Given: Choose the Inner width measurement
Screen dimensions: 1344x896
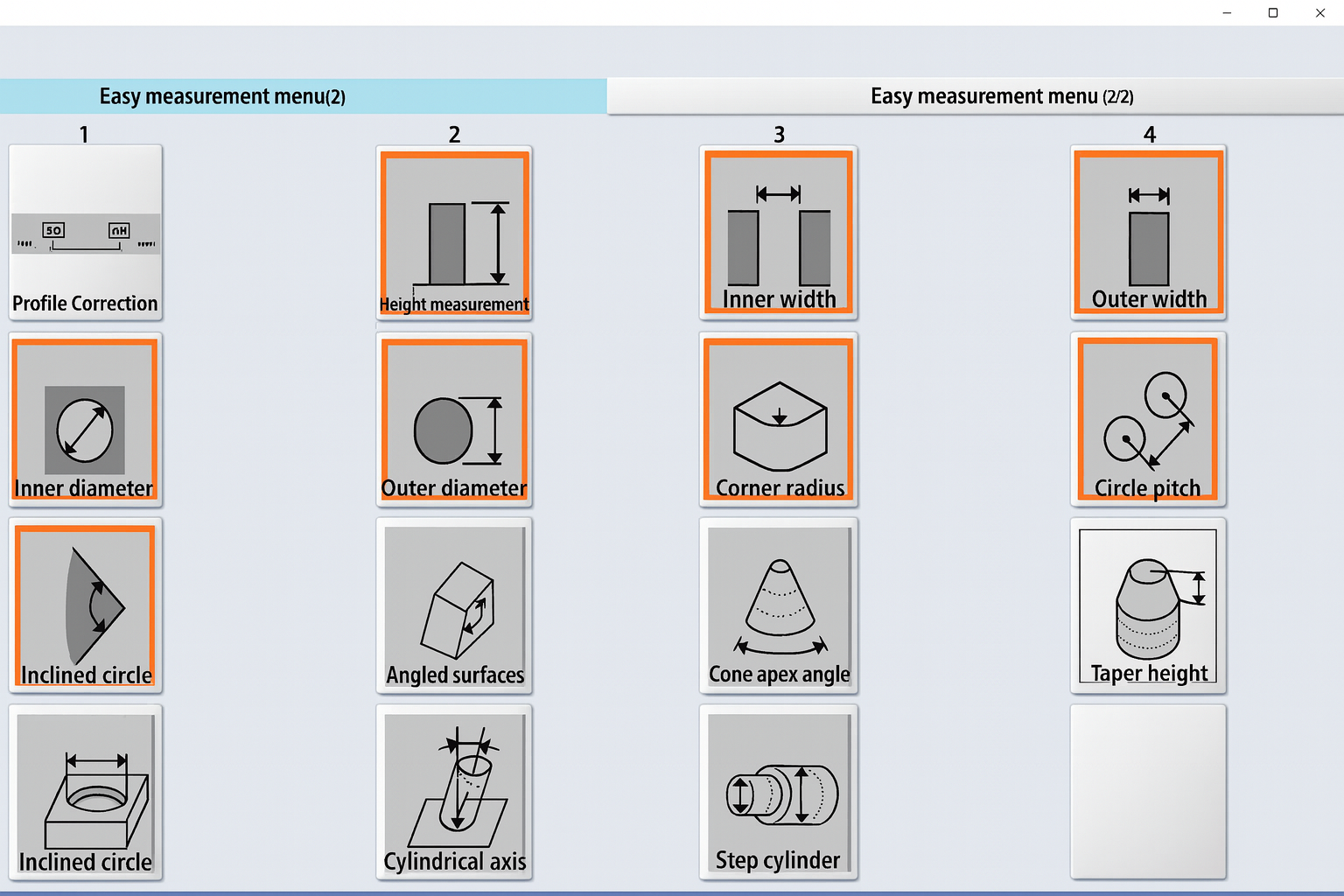Looking at the screenshot, I should [x=778, y=233].
